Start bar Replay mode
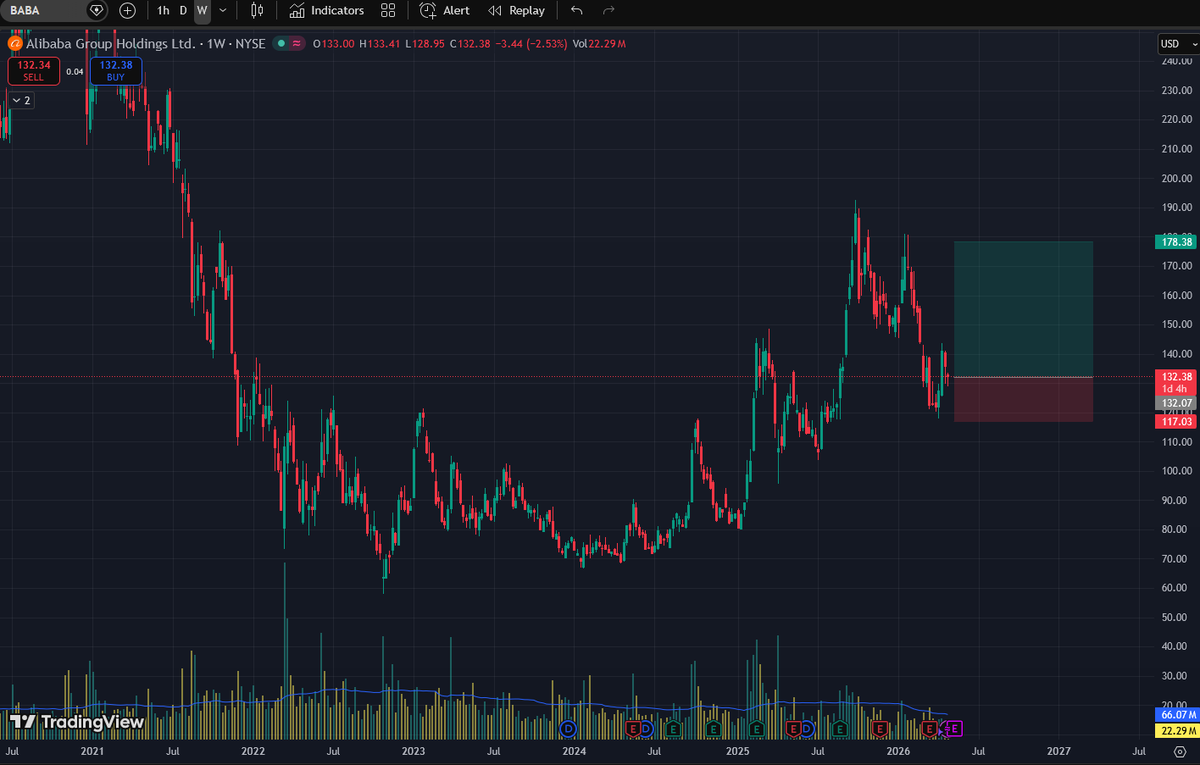This screenshot has width=1200, height=765. (517, 10)
